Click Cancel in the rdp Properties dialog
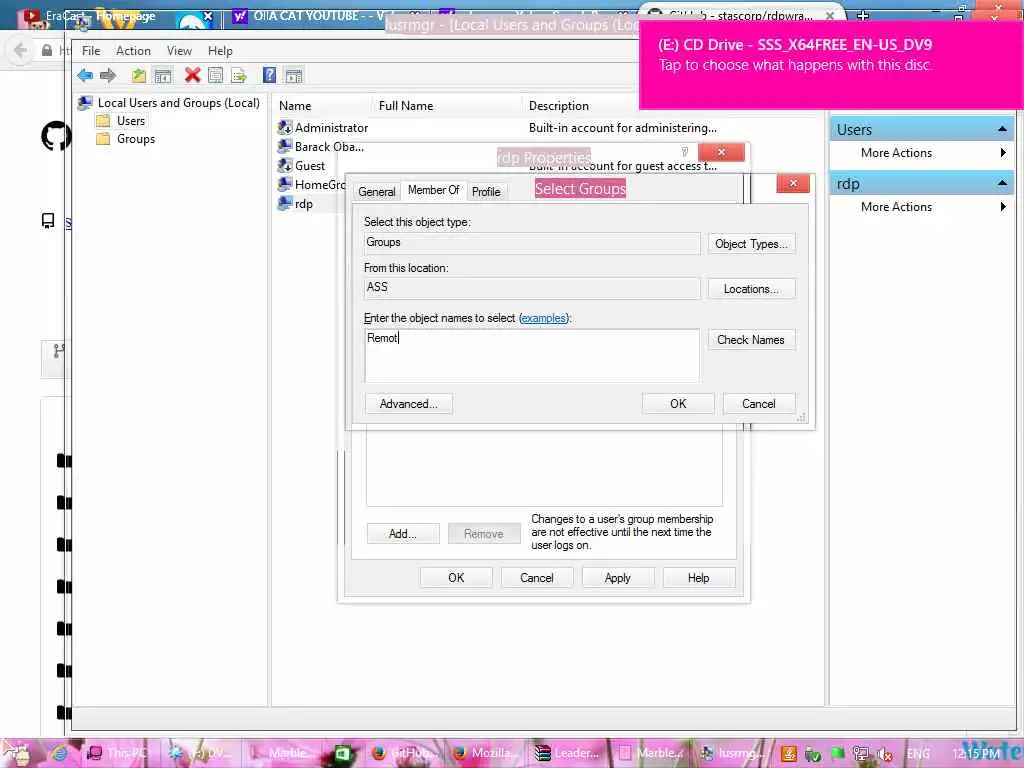Viewport: 1024px width, 768px height. [x=537, y=578]
